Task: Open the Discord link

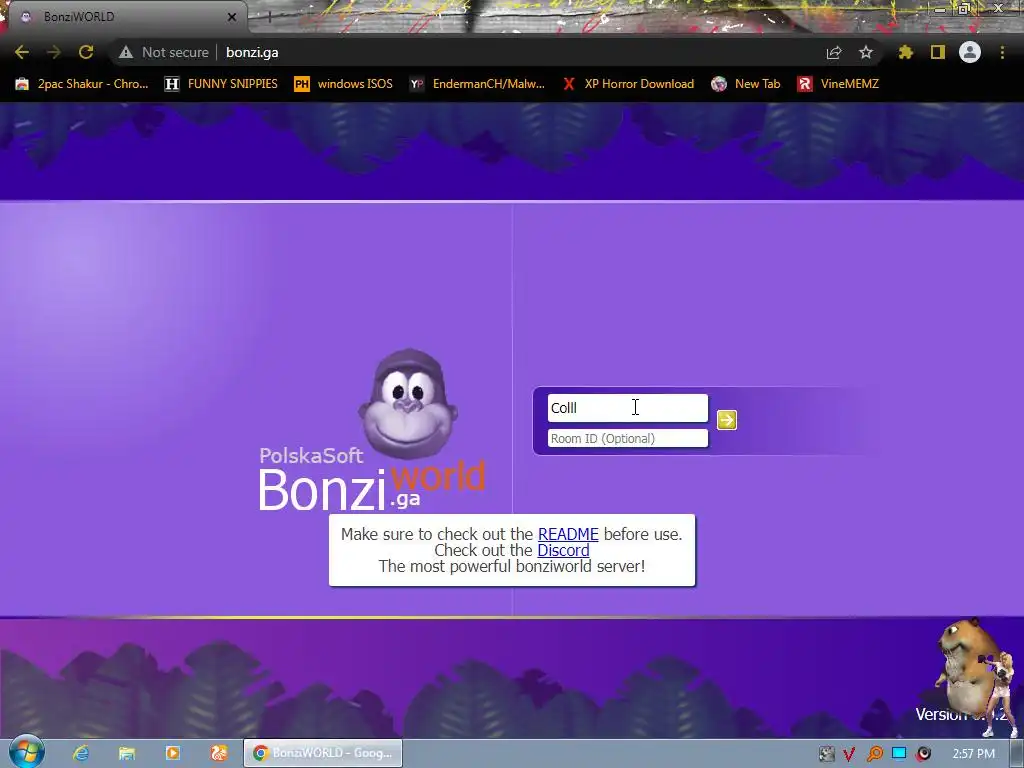Action: (x=563, y=551)
